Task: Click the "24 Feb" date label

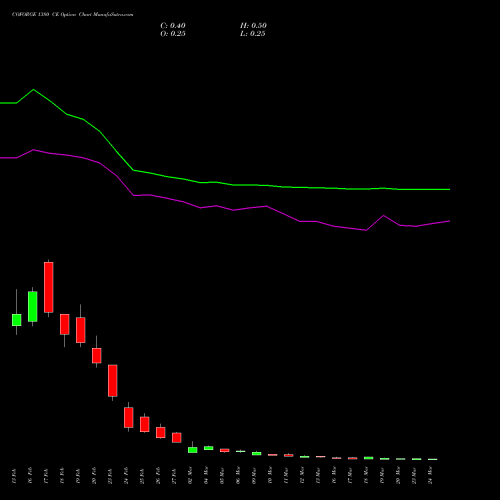Action: pyautogui.click(x=126, y=476)
